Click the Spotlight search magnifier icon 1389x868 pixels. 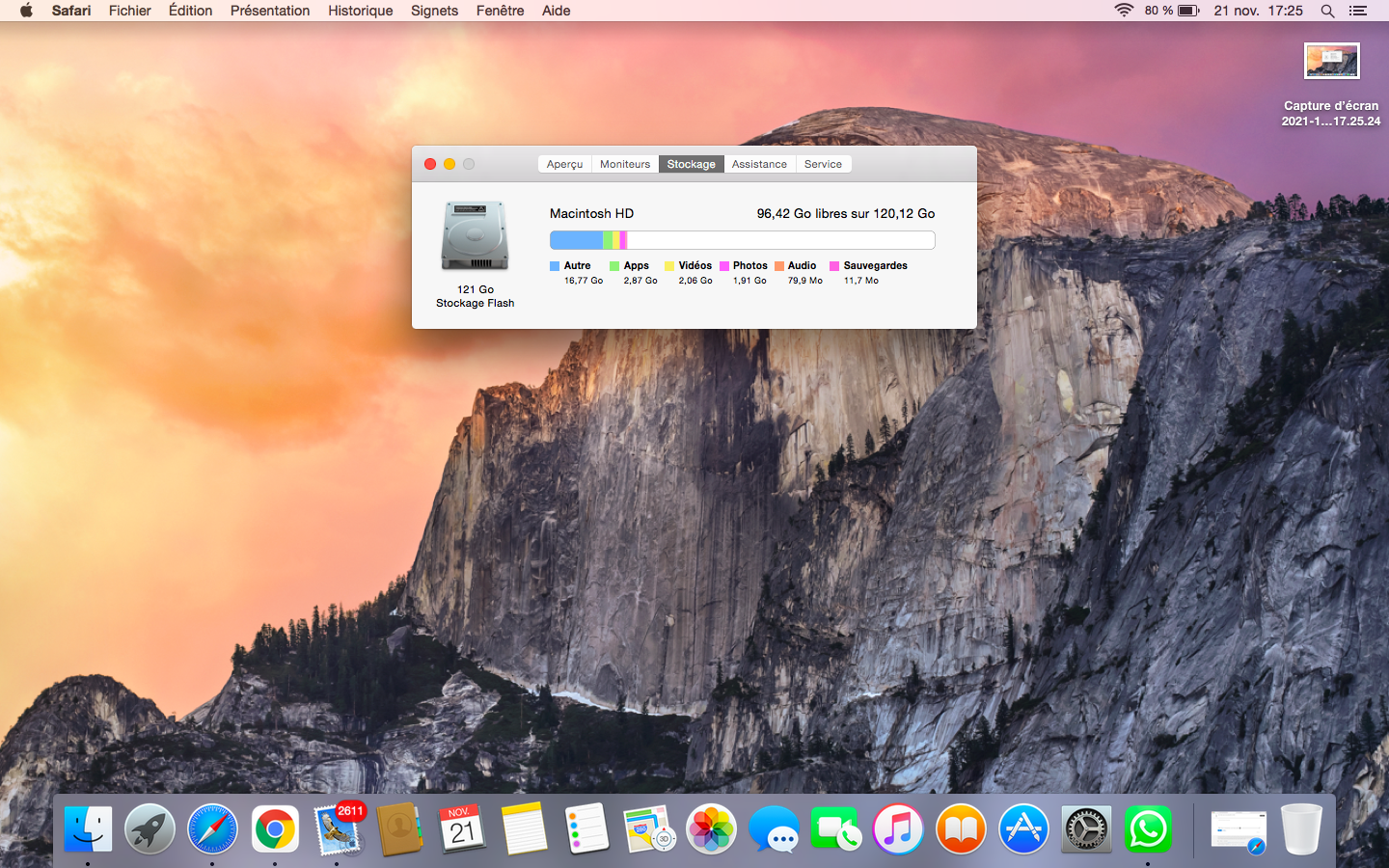coord(1327,11)
